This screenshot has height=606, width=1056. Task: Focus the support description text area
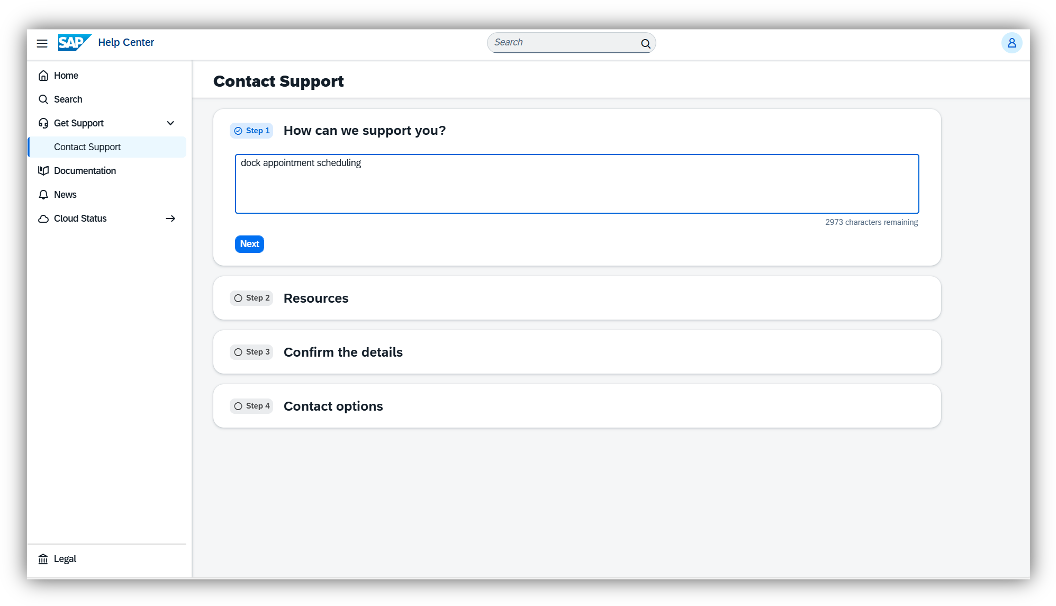click(x=576, y=184)
